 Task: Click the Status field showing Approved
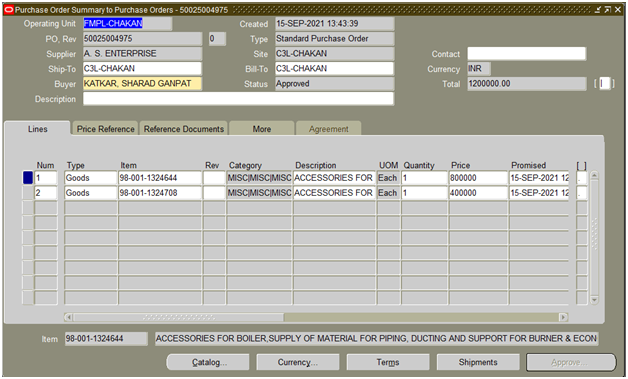click(334, 84)
